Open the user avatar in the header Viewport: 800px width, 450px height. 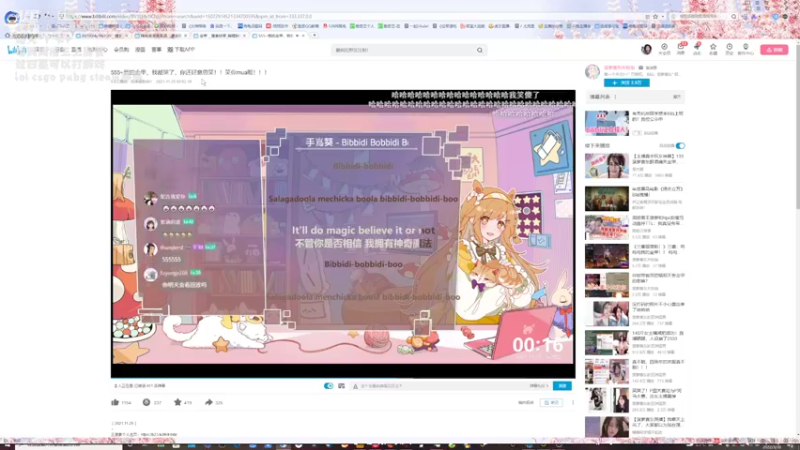[646, 49]
